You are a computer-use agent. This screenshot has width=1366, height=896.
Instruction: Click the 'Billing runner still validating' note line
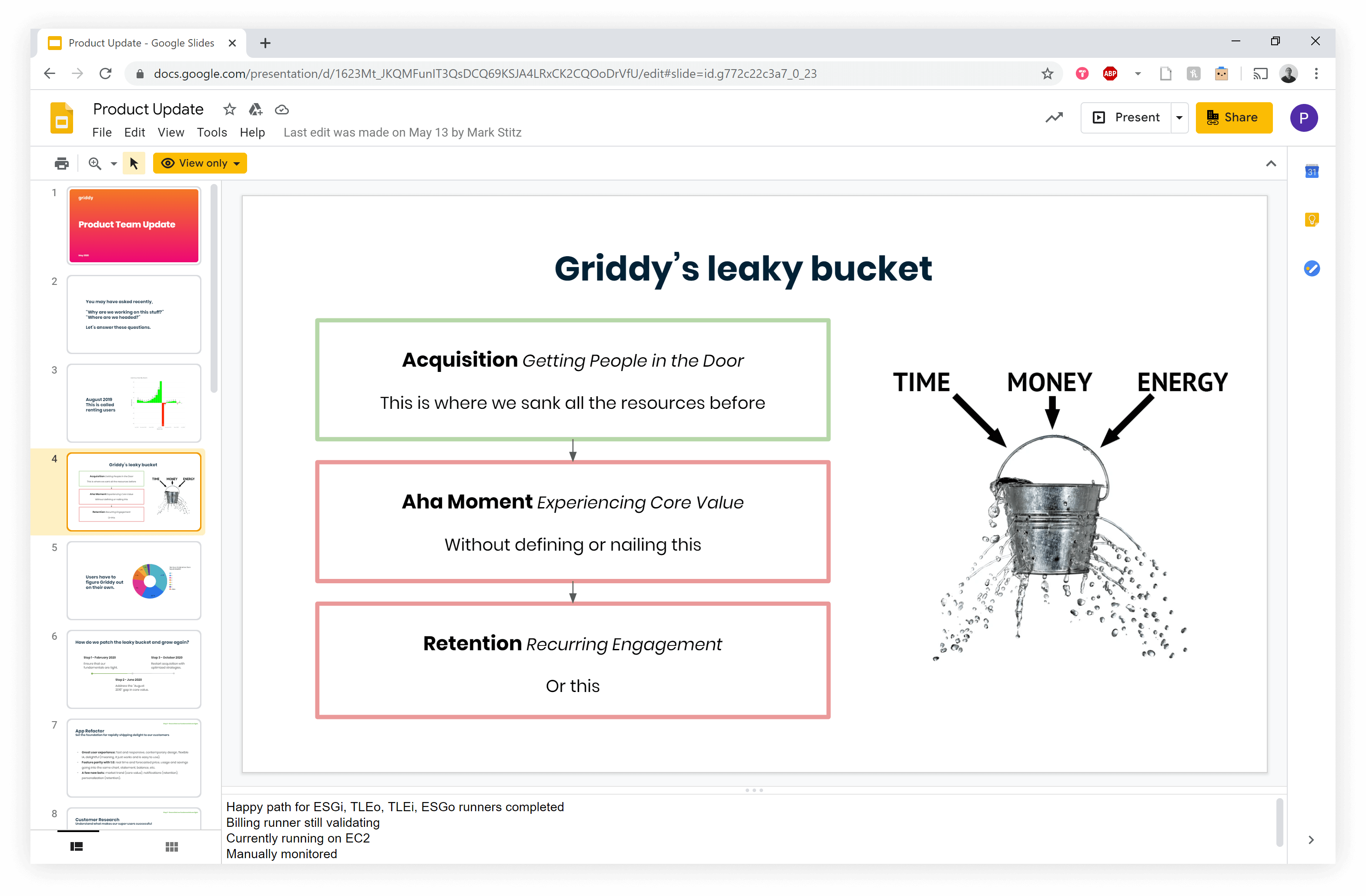(303, 822)
